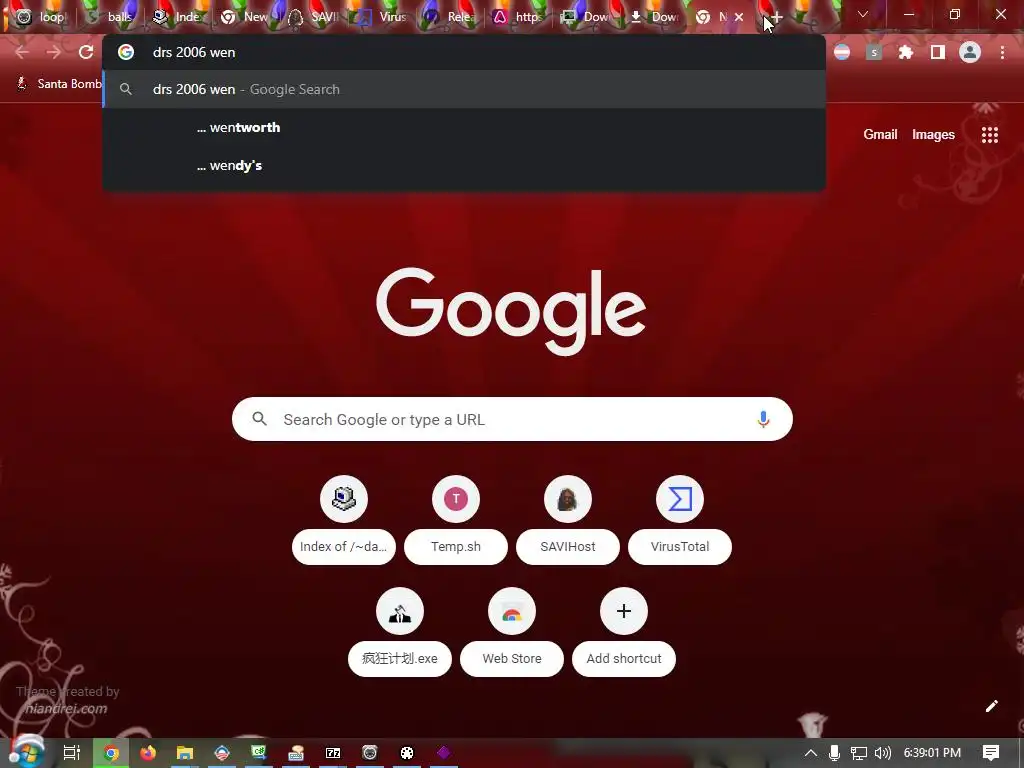Open the Temp.sh shortcut

coord(456,522)
